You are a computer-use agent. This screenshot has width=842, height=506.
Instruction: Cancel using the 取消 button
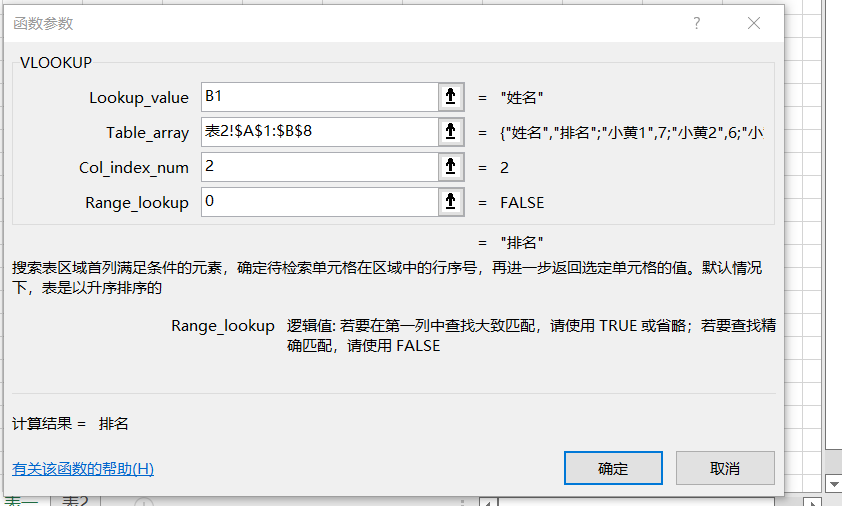click(725, 468)
